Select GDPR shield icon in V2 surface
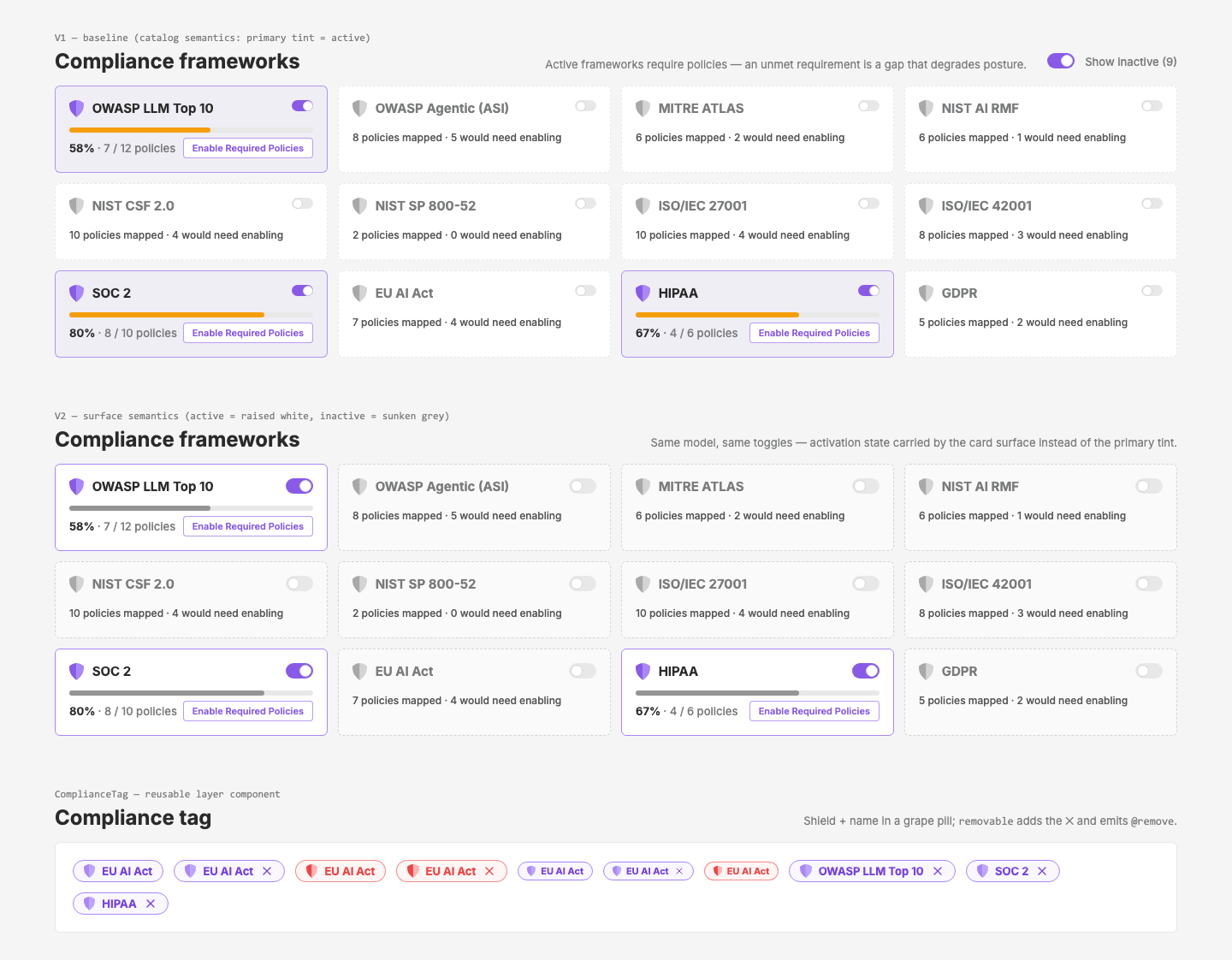The image size is (1232, 960). (x=927, y=672)
